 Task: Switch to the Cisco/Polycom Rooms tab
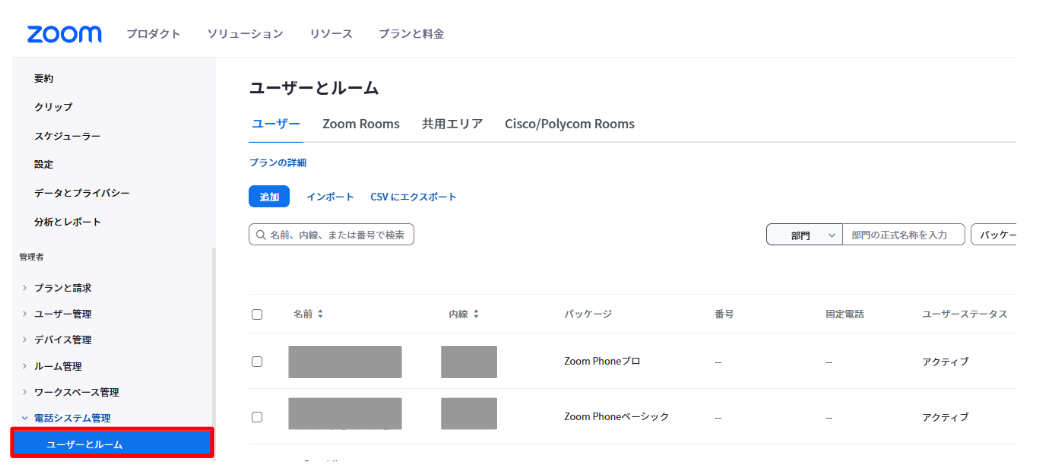point(570,124)
